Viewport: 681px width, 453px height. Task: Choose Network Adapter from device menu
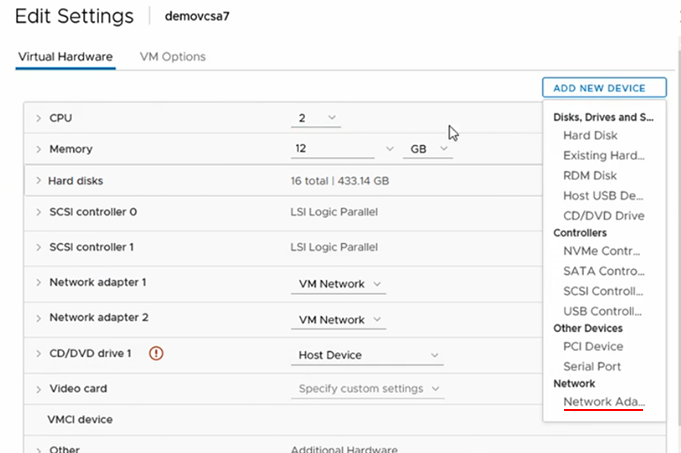coord(604,402)
